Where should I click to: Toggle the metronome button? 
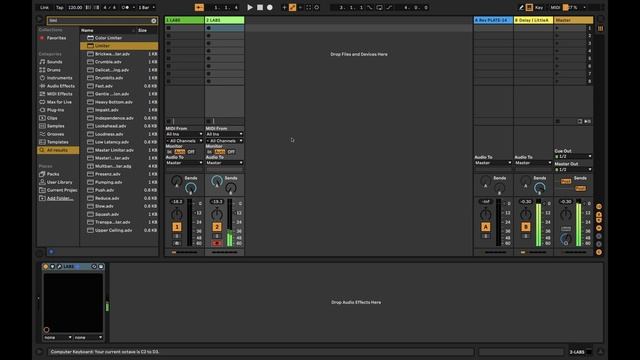[x=126, y=7]
